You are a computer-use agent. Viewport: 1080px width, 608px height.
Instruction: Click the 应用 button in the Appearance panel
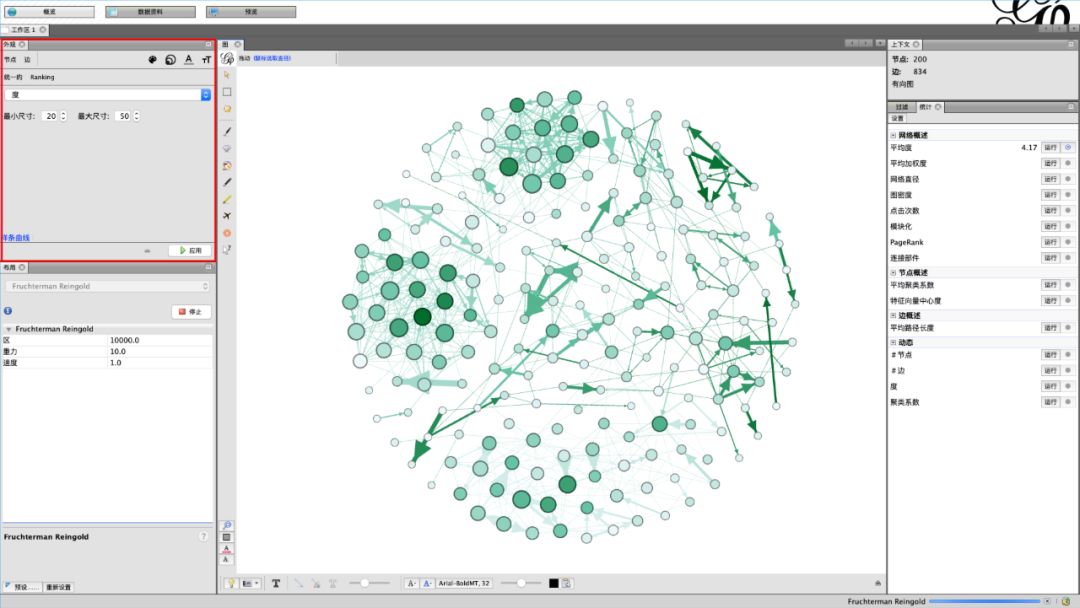(190, 250)
